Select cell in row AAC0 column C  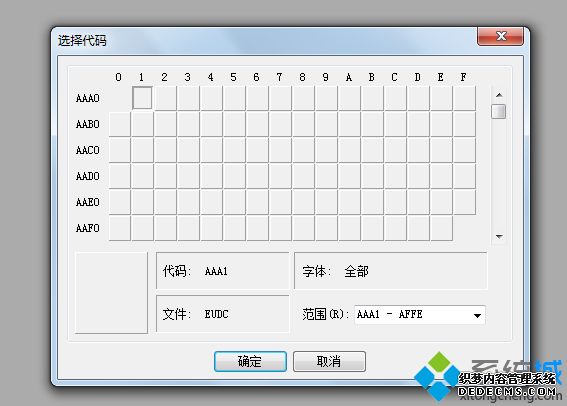click(x=395, y=150)
